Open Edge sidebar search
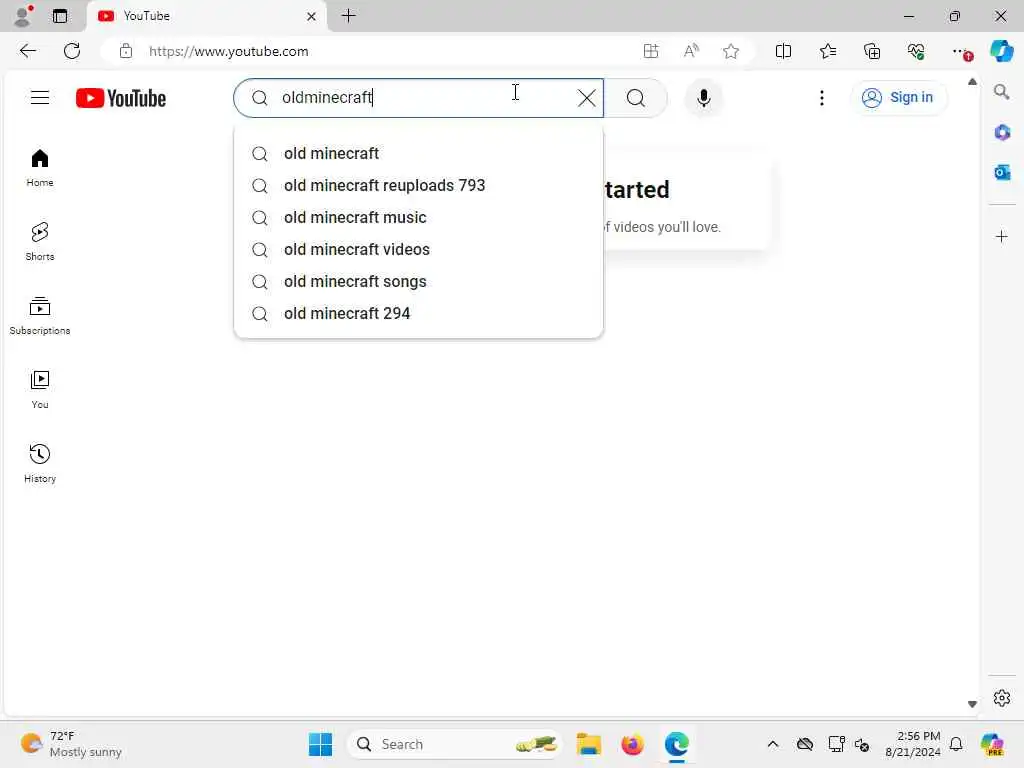This screenshot has height=768, width=1024. pyautogui.click(x=1001, y=92)
